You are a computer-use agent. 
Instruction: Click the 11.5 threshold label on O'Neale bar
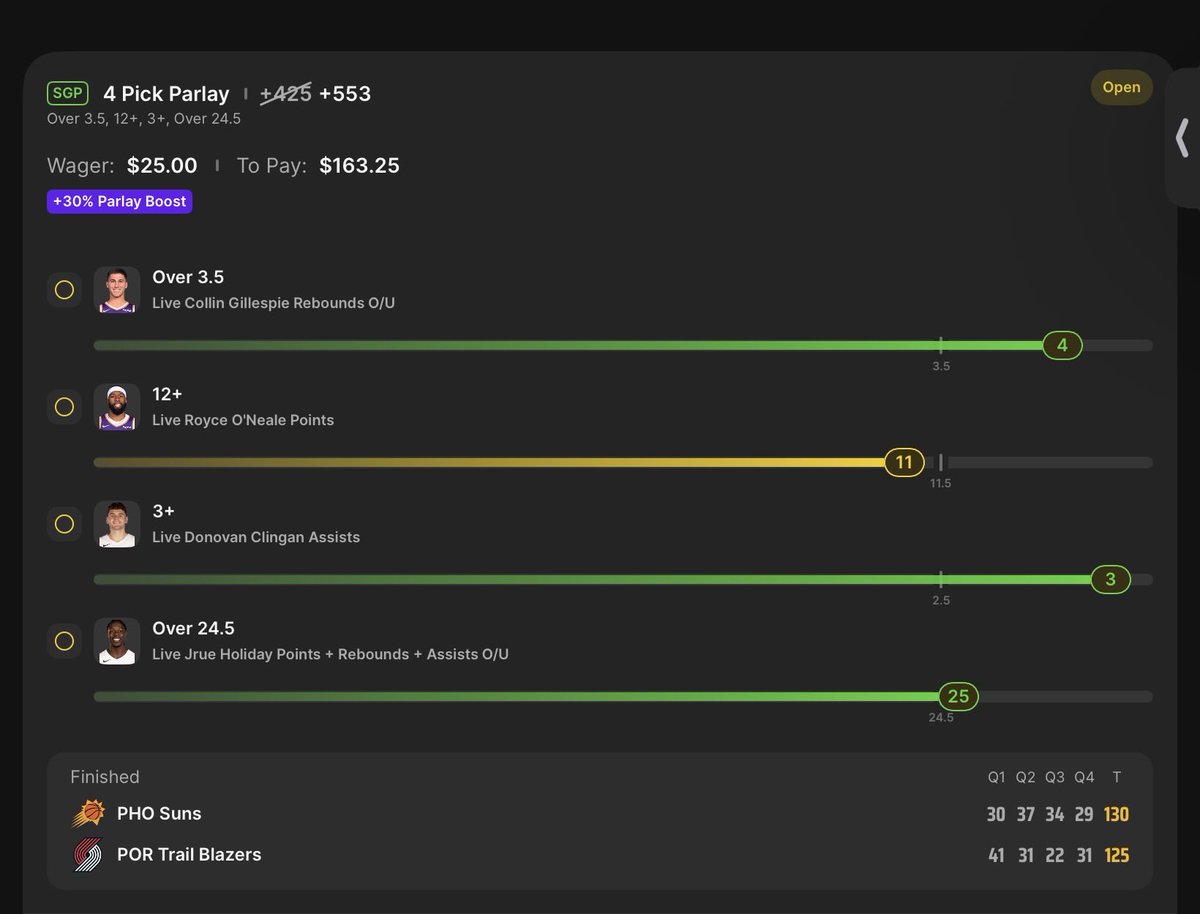tap(940, 484)
